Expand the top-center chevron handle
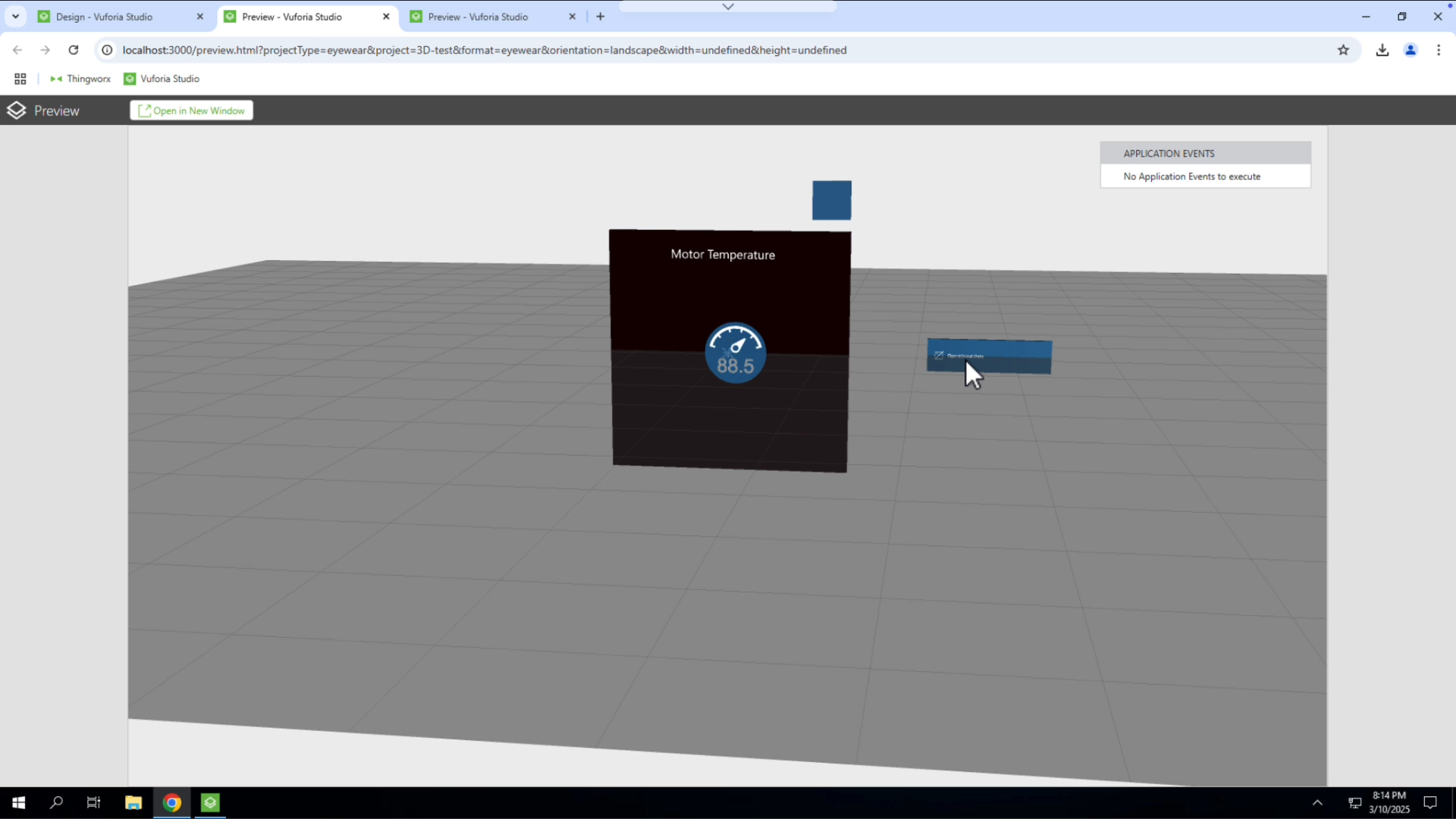1456x819 pixels. 728,7
